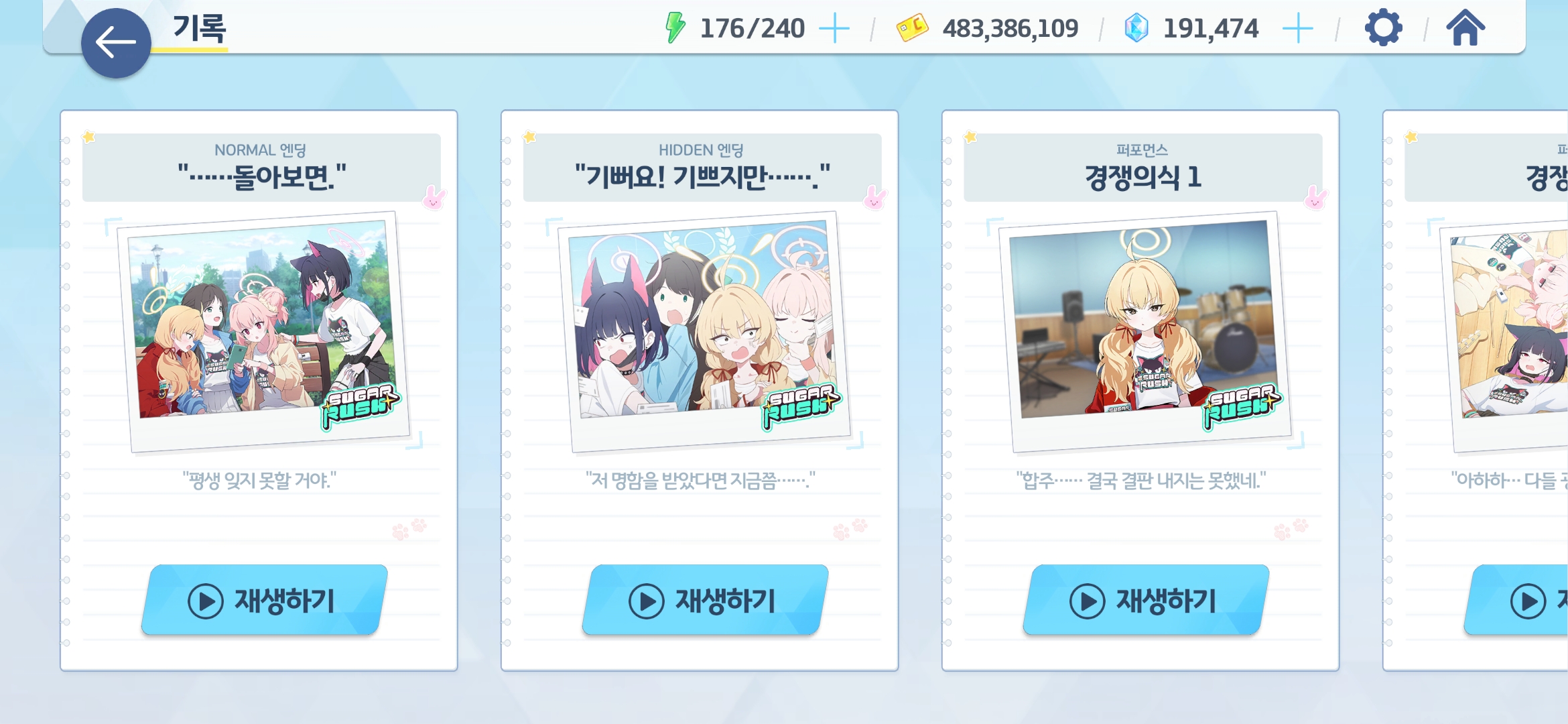This screenshot has height=724, width=1568.
Task: Play the partially visible fourth card
Action: [1516, 600]
